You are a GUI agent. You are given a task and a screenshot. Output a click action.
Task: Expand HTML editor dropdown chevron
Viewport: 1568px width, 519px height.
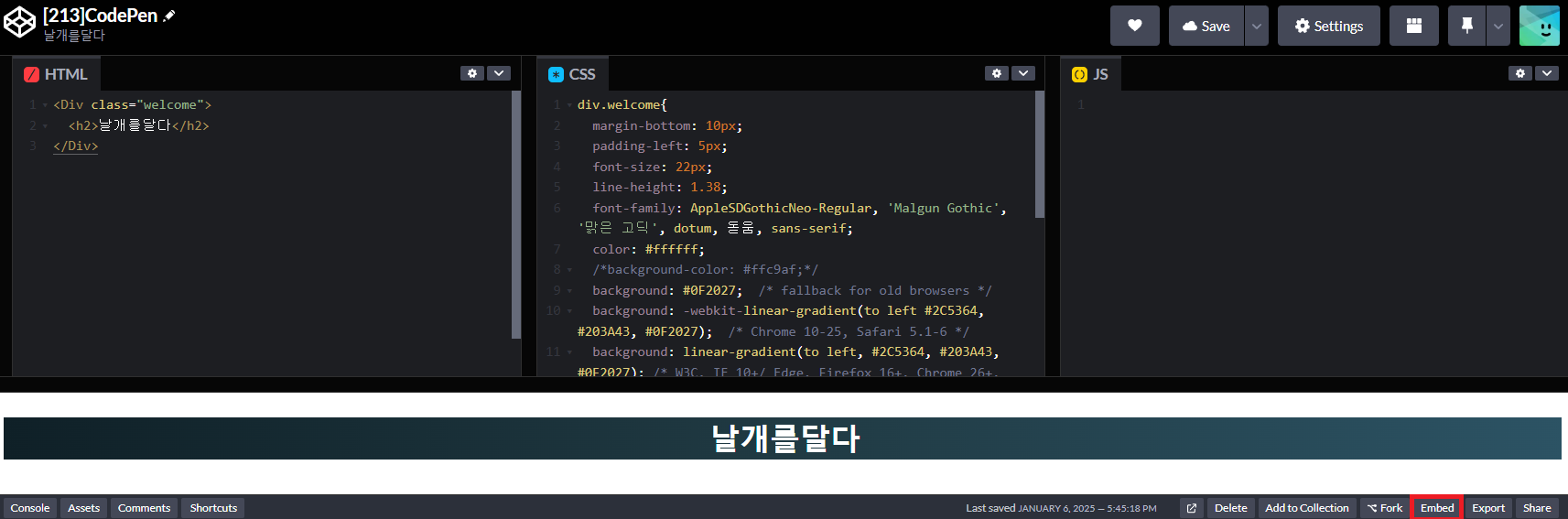click(499, 73)
